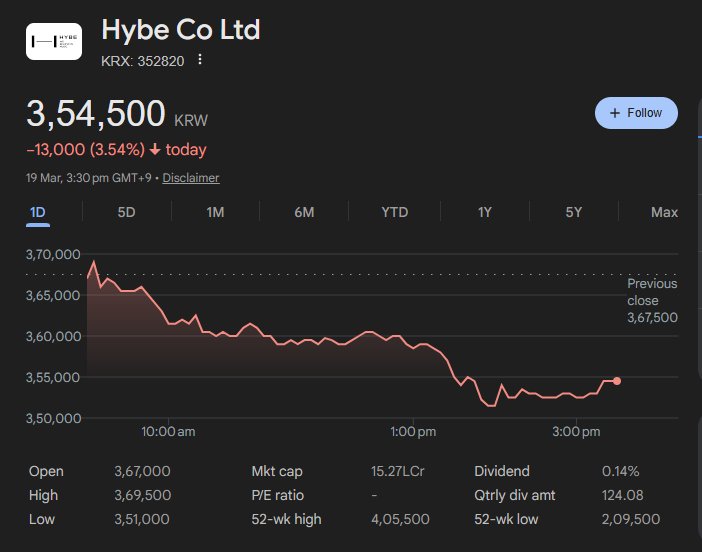Click the Open value 3,67,000
This screenshot has width=702, height=552.
point(142,471)
